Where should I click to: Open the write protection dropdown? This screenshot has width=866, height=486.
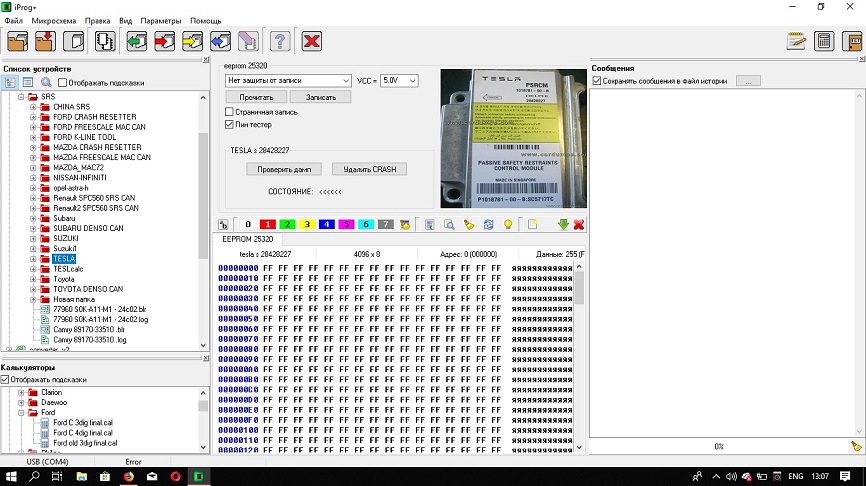coord(288,81)
